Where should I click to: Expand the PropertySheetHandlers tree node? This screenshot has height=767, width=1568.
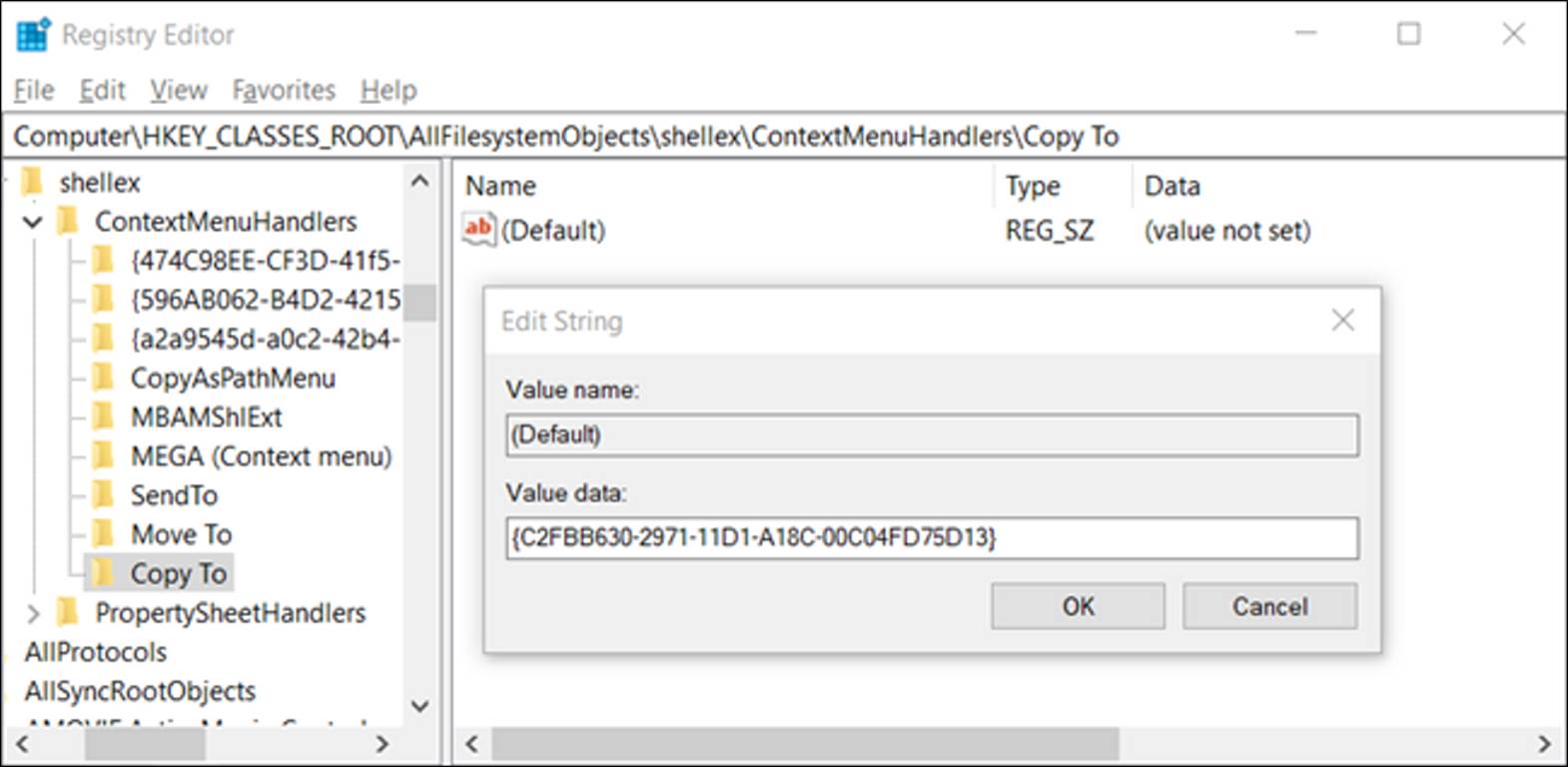coord(33,612)
